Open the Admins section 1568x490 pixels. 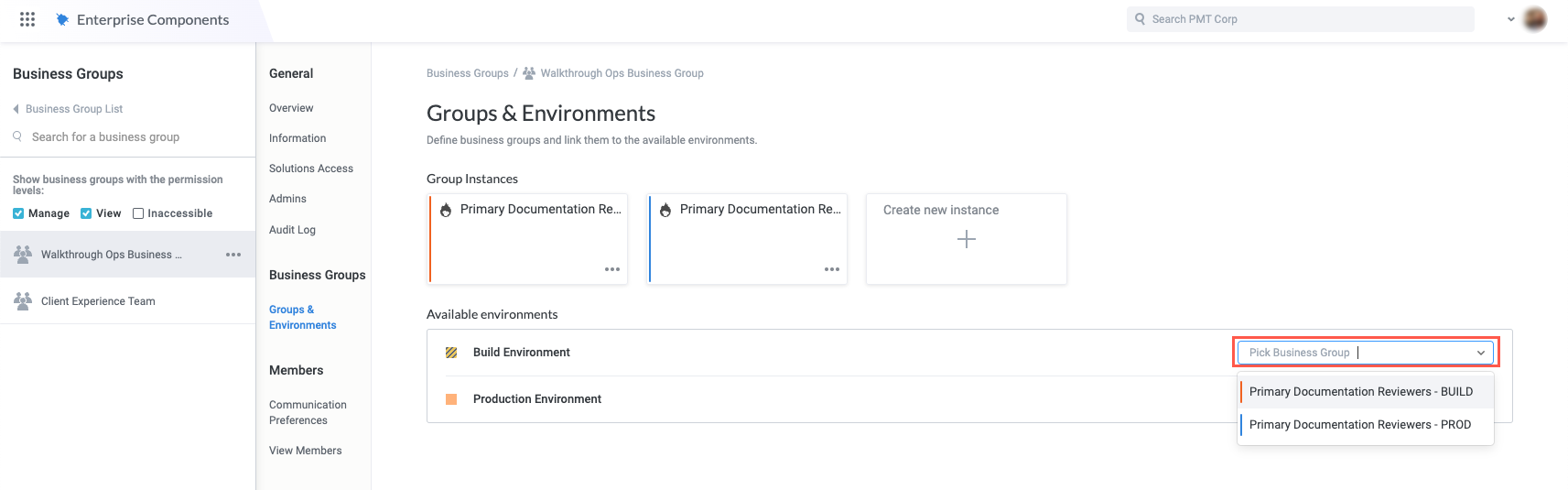(x=287, y=199)
